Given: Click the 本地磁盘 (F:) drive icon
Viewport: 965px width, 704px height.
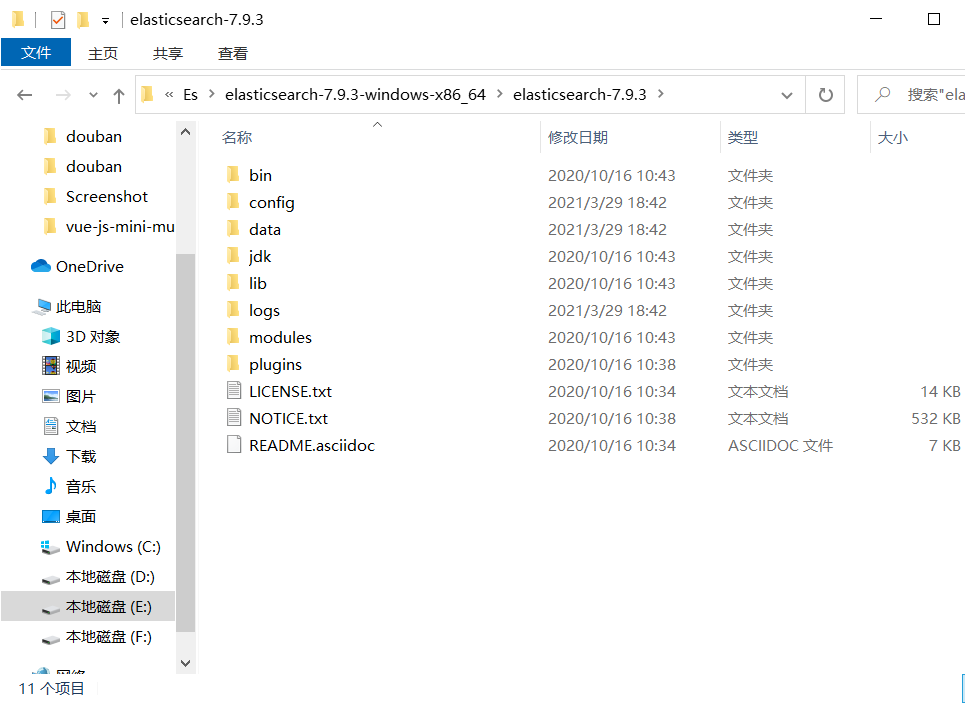Looking at the screenshot, I should pyautogui.click(x=50, y=639).
